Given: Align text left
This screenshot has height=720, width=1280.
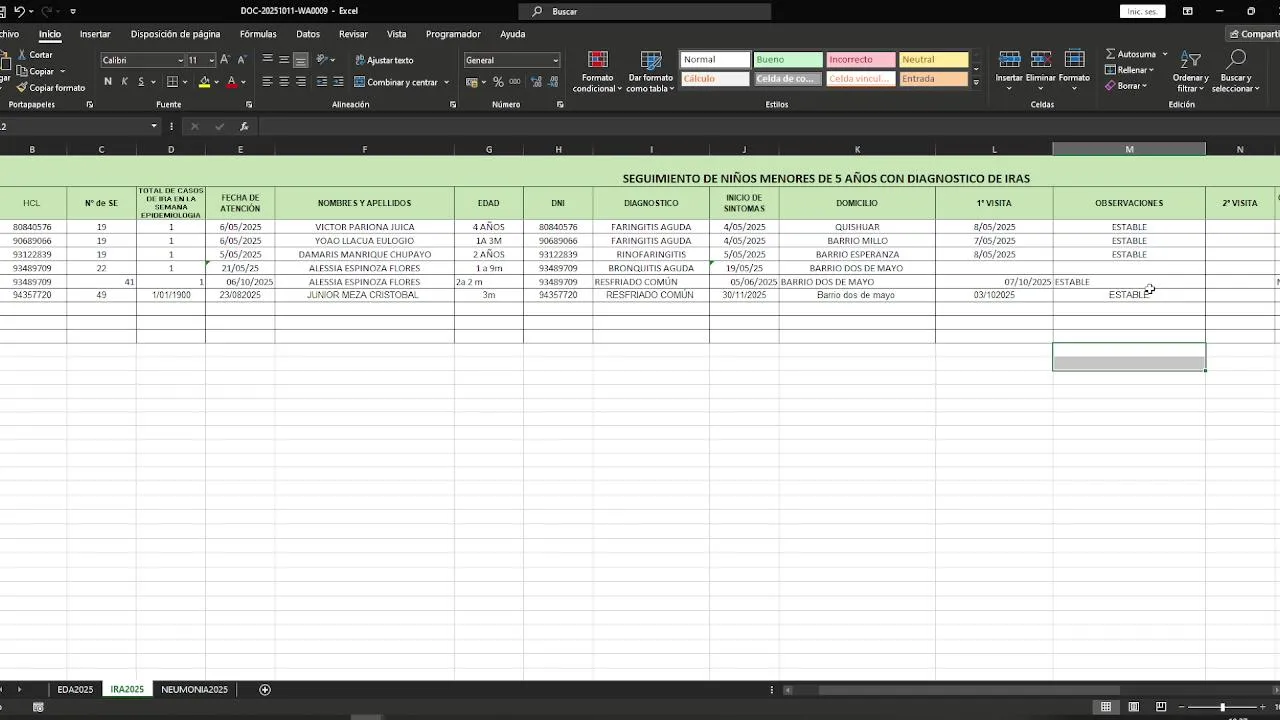Looking at the screenshot, I should click(267, 82).
